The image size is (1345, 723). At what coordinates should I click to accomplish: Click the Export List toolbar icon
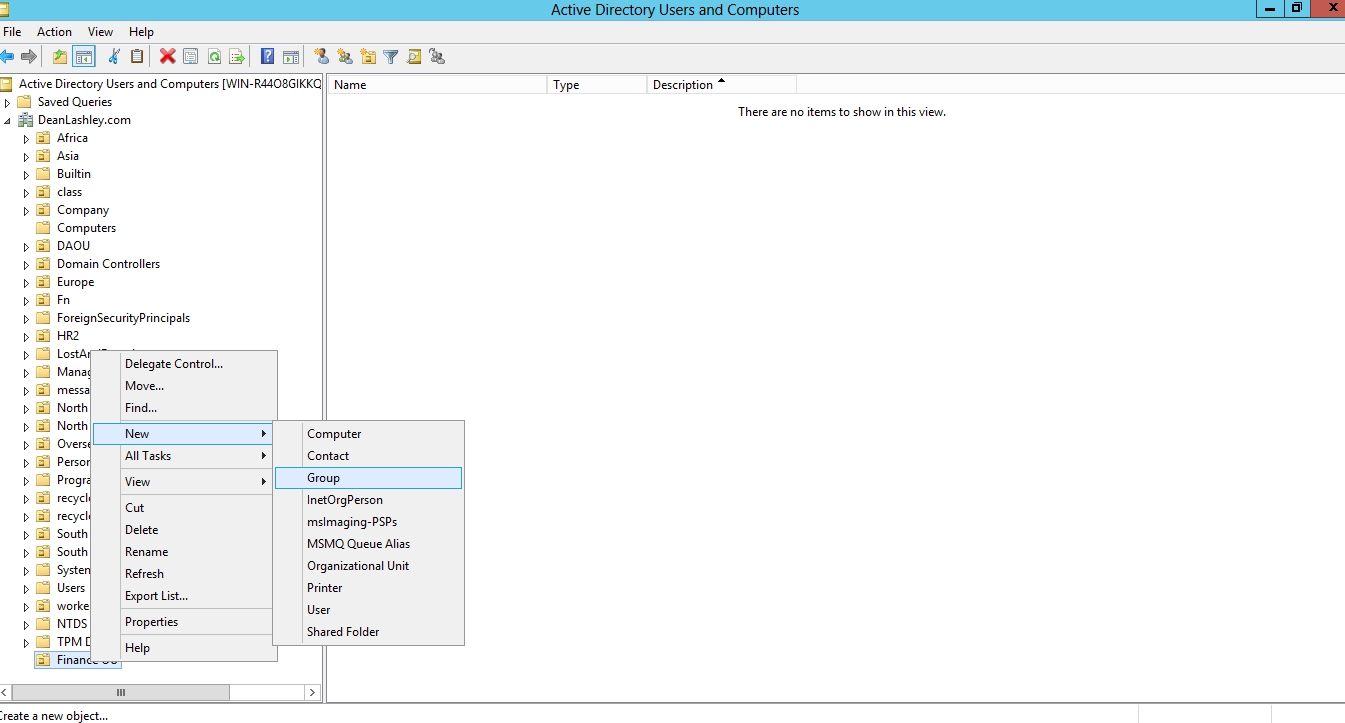pos(237,57)
